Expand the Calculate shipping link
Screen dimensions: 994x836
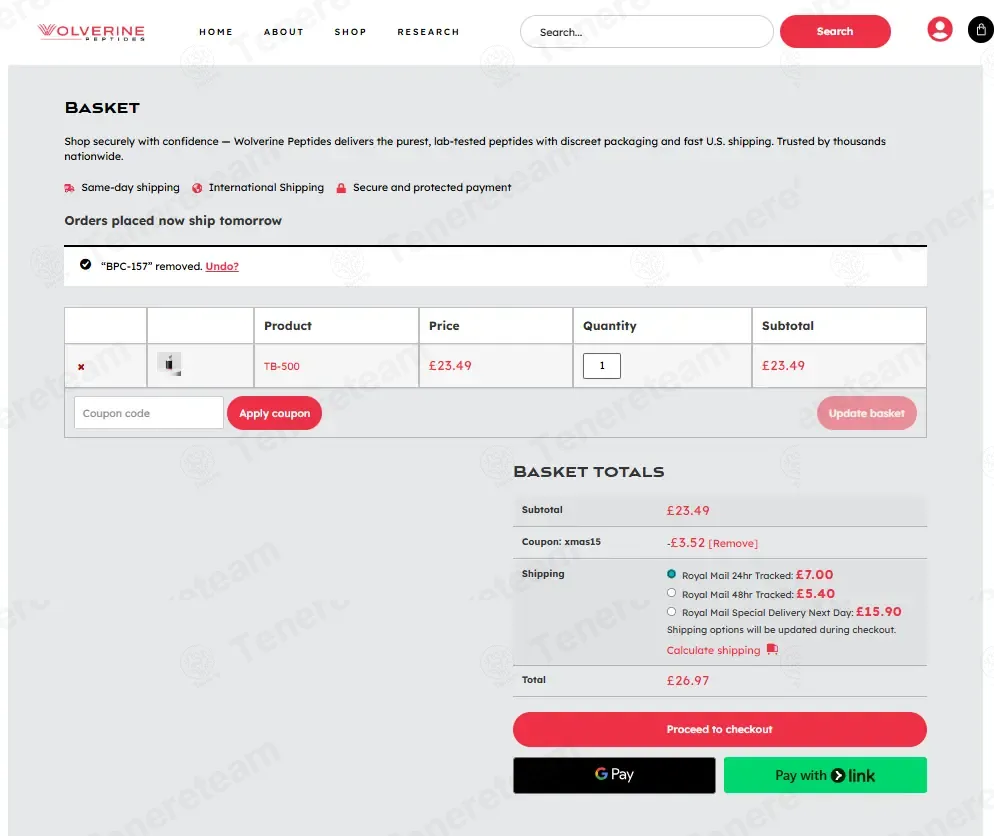[713, 650]
